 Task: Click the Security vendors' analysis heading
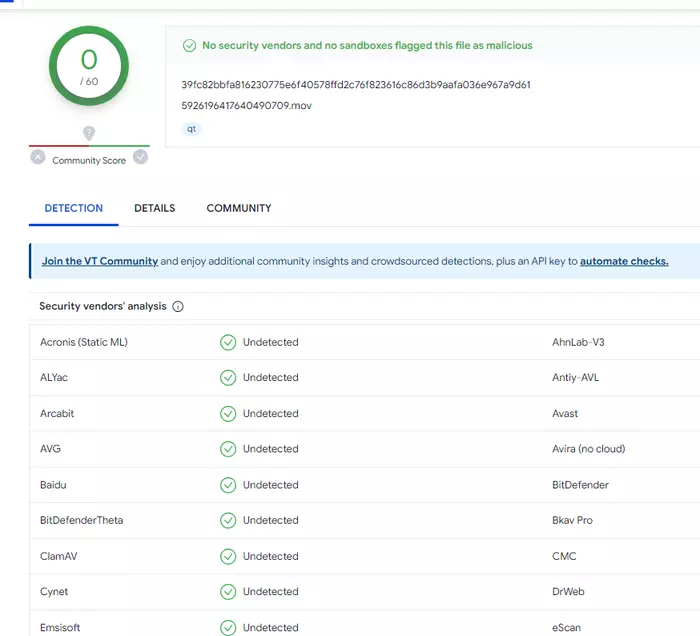103,306
